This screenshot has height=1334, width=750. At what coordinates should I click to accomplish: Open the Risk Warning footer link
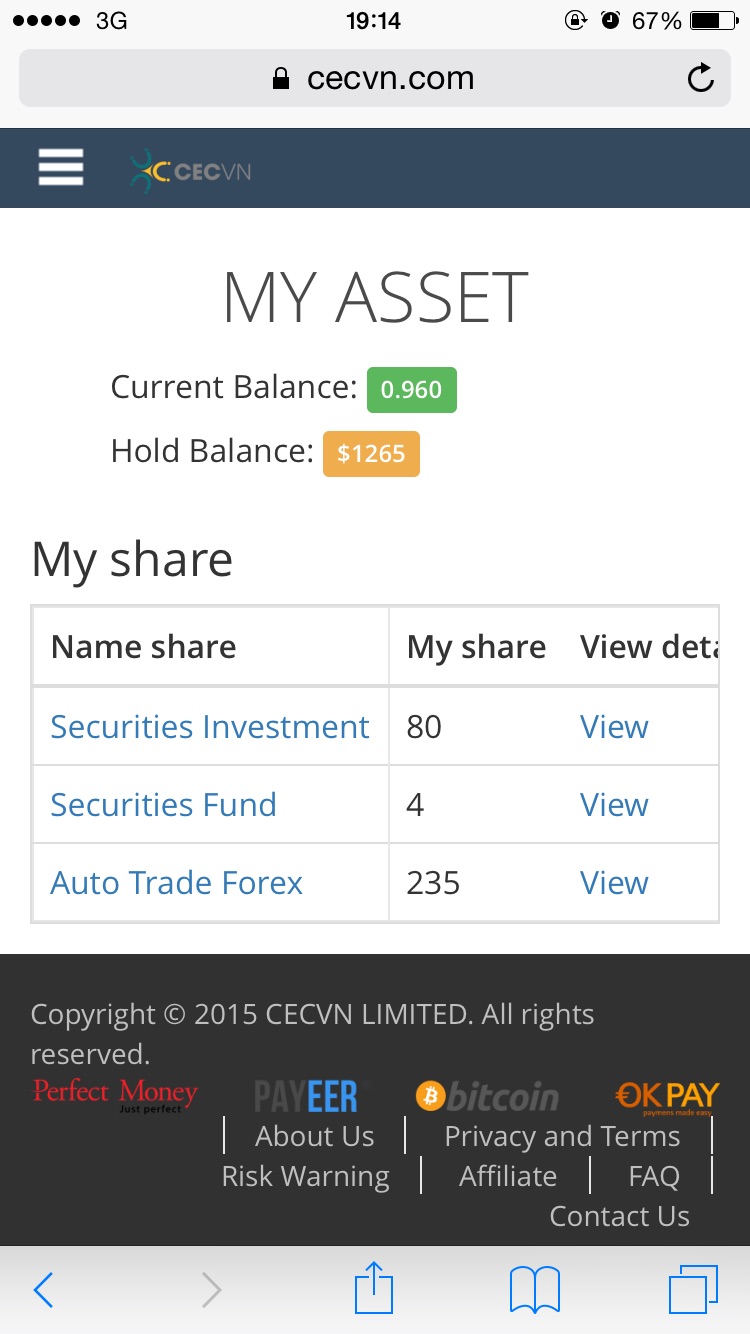pyautogui.click(x=305, y=1176)
